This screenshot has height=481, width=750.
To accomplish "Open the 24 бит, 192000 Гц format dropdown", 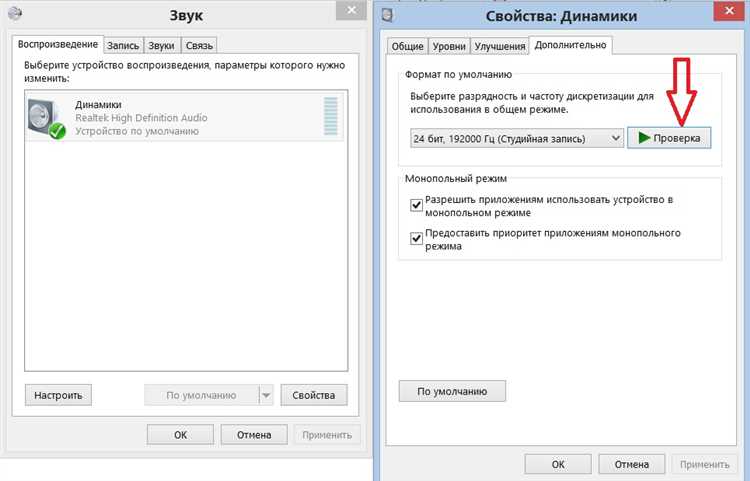I will coord(517,139).
